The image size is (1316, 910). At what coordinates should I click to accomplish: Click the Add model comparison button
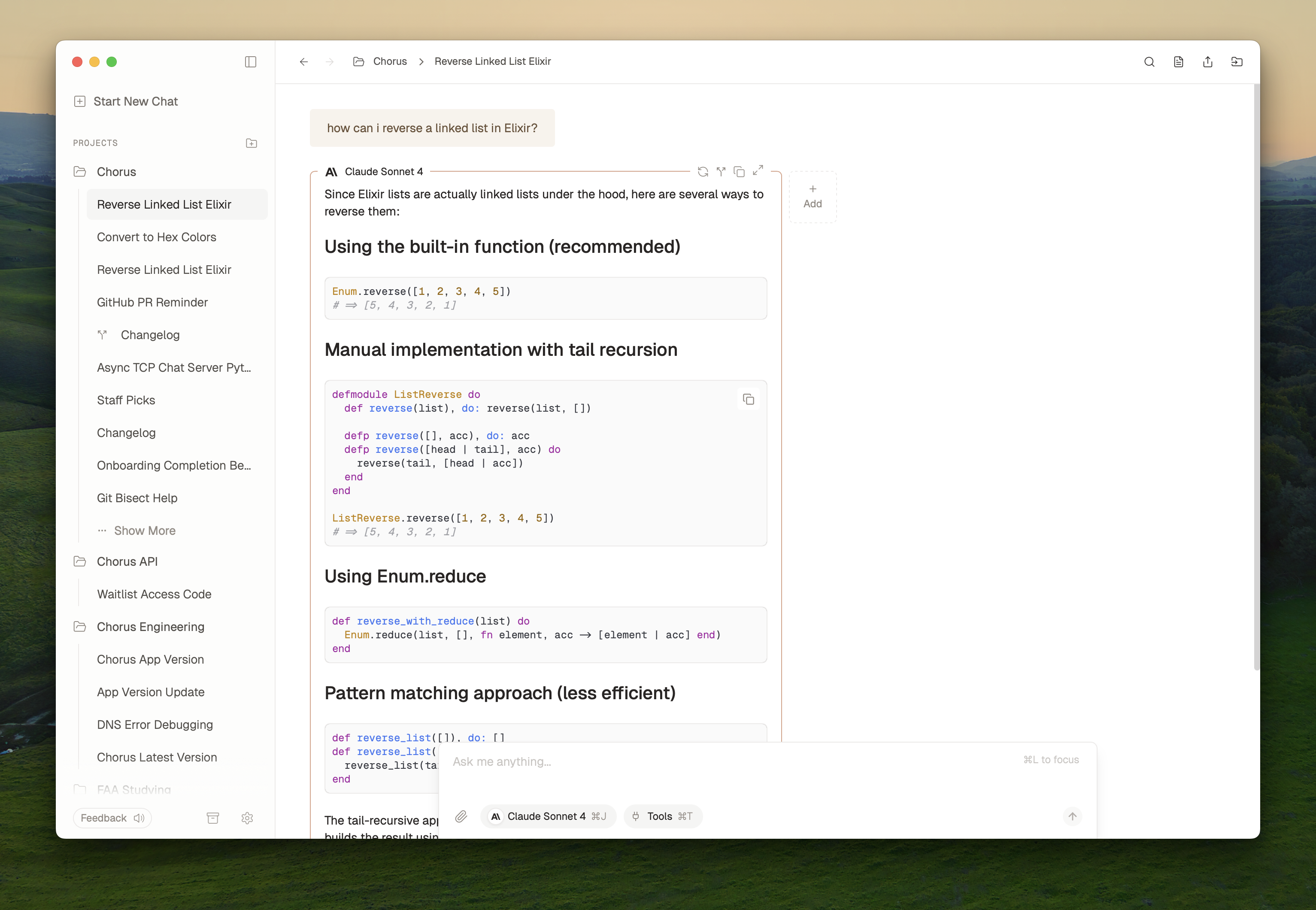(x=813, y=197)
